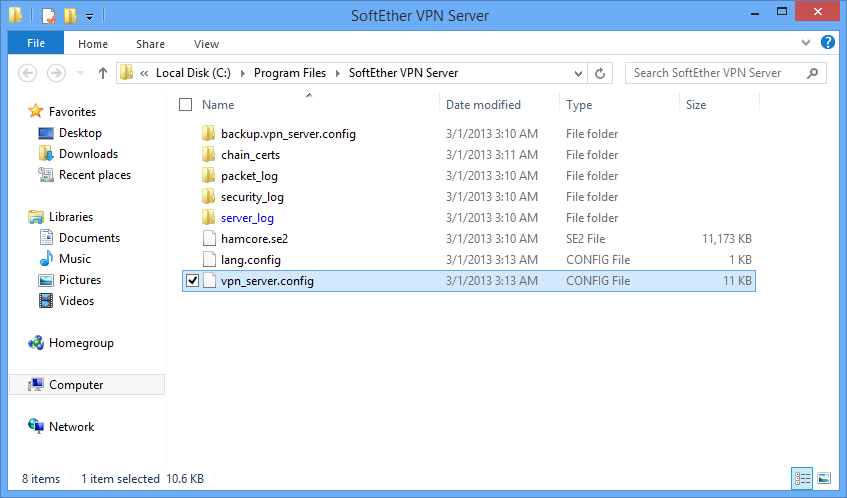Sort by the Size column header
The height and width of the screenshot is (498, 847).
click(696, 105)
